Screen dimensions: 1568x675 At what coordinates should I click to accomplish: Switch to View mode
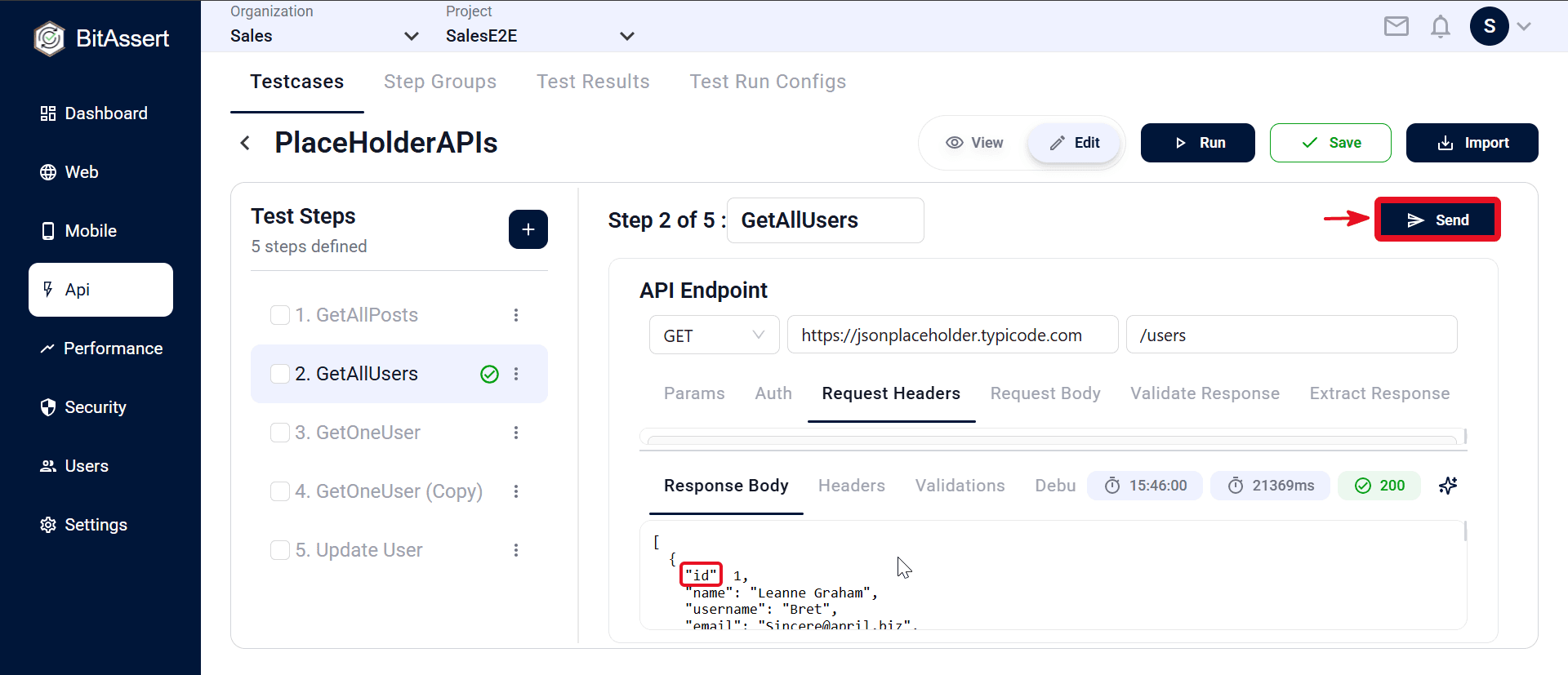point(974,143)
